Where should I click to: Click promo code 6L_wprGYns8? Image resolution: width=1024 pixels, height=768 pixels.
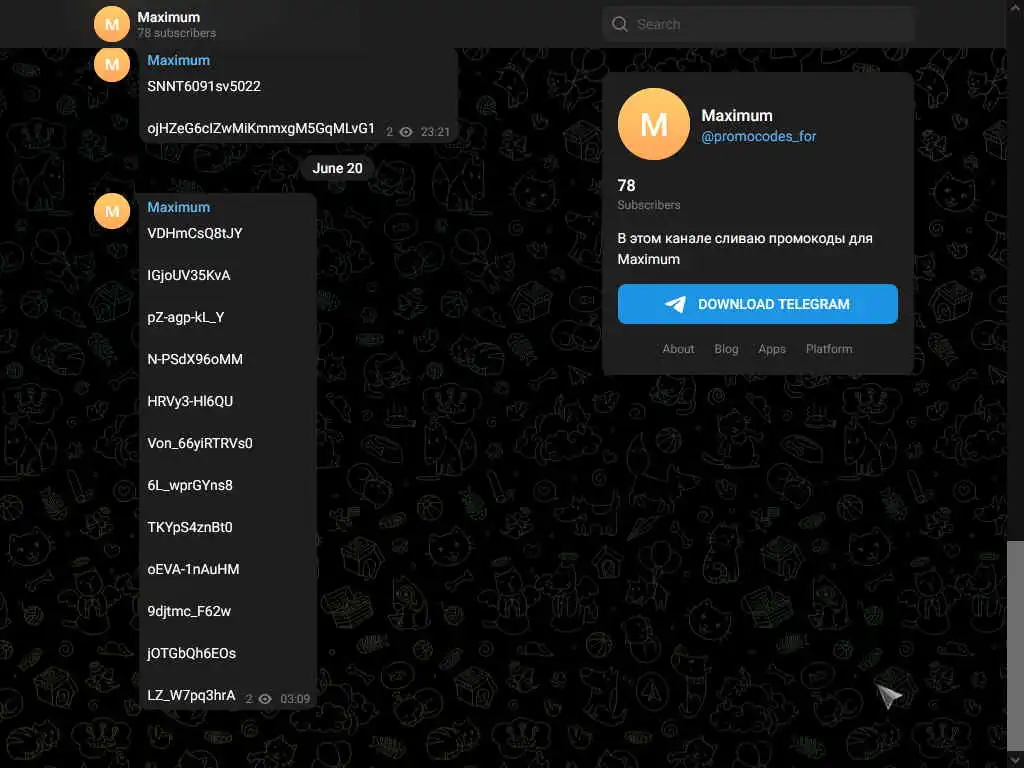pos(190,485)
